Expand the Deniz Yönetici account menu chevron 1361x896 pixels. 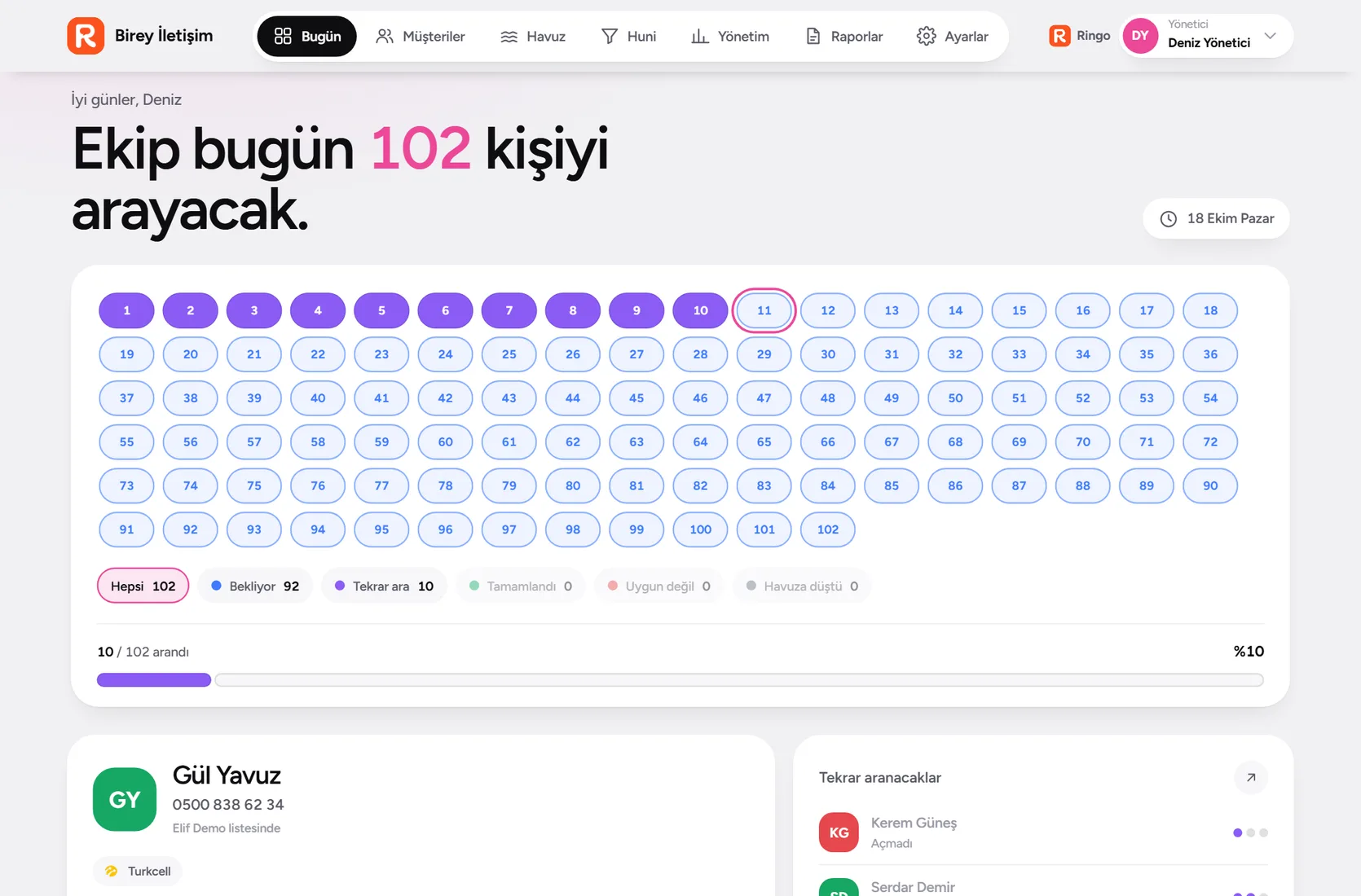click(x=1270, y=36)
